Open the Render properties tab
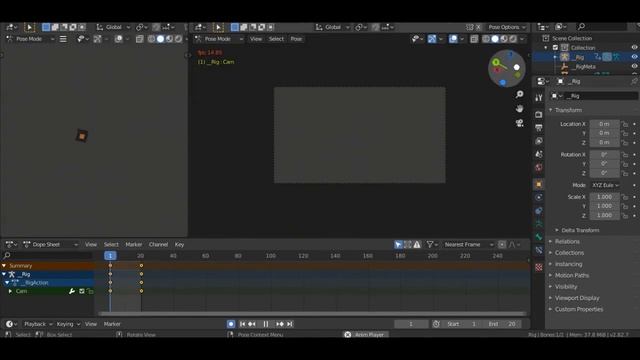This screenshot has height=360, width=640. pos(539,115)
